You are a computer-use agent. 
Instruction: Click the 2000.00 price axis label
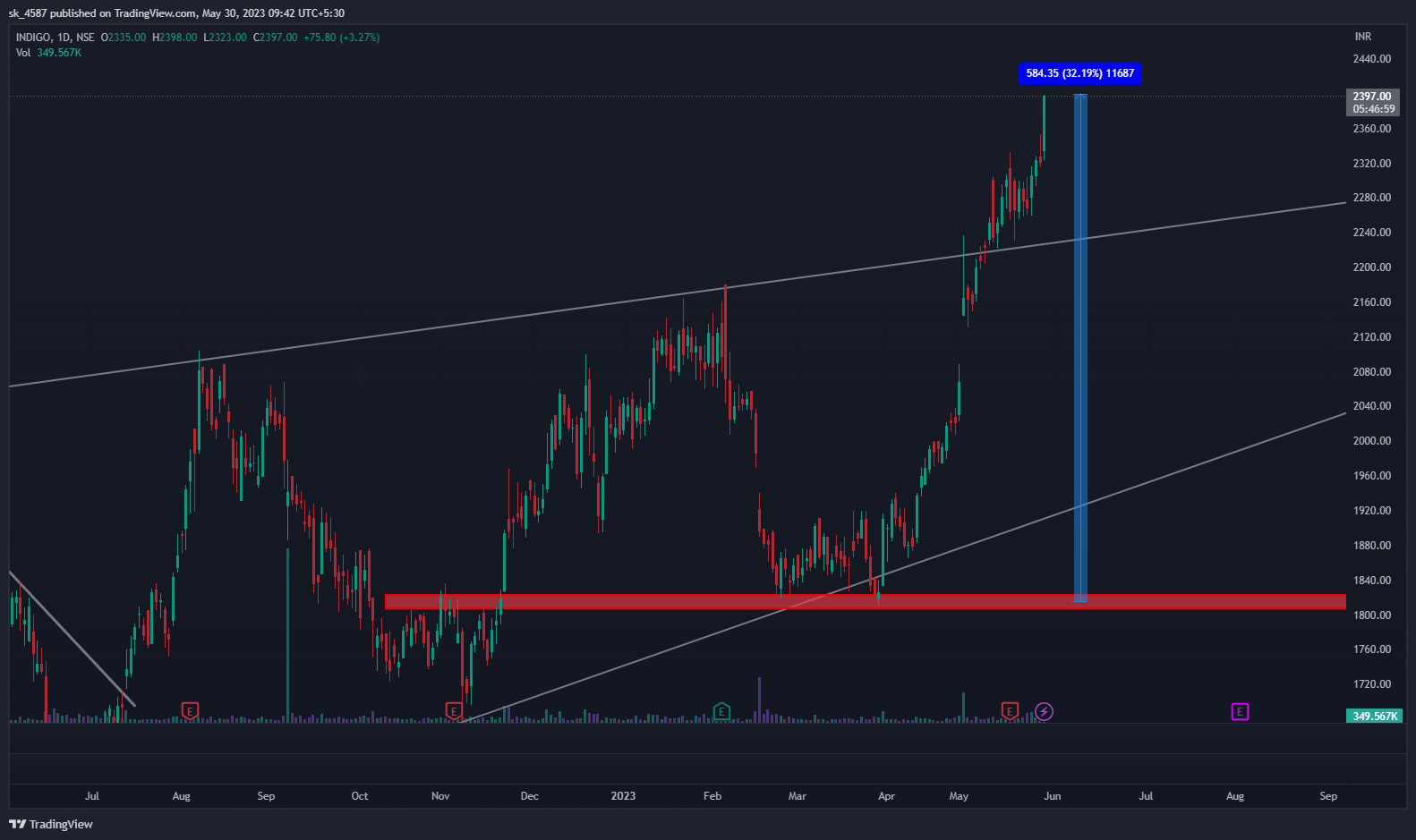coord(1372,441)
